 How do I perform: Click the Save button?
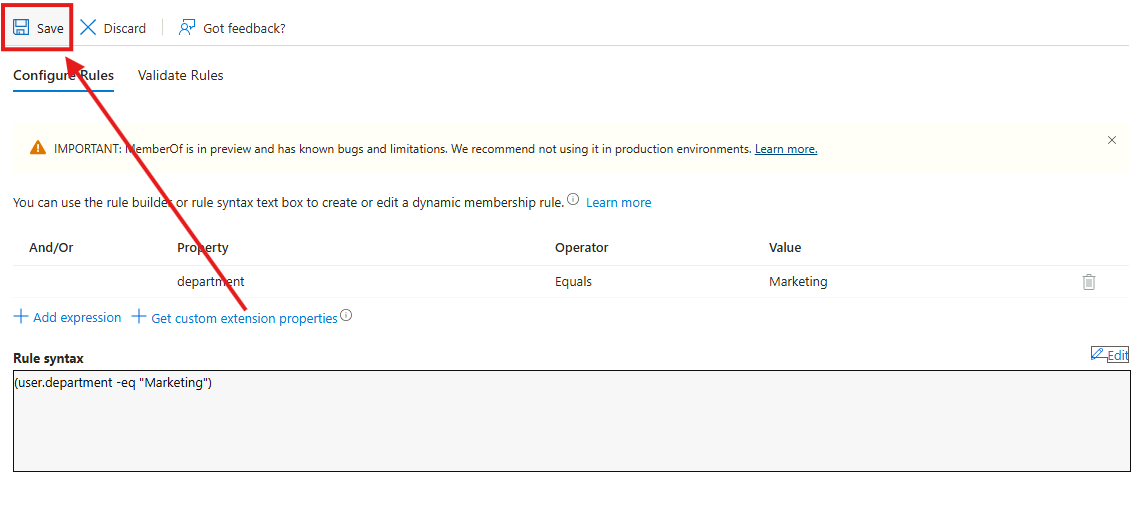tap(39, 28)
